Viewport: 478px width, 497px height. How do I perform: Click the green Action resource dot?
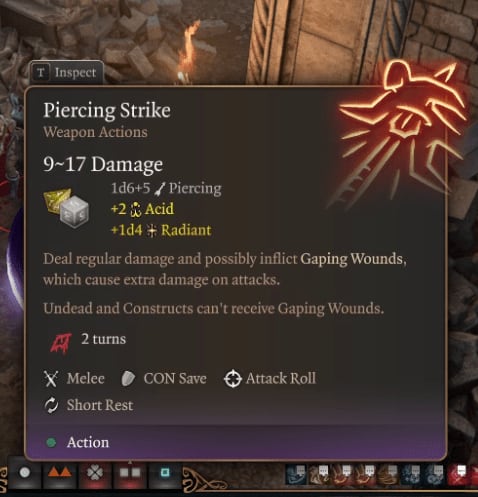(x=51, y=443)
